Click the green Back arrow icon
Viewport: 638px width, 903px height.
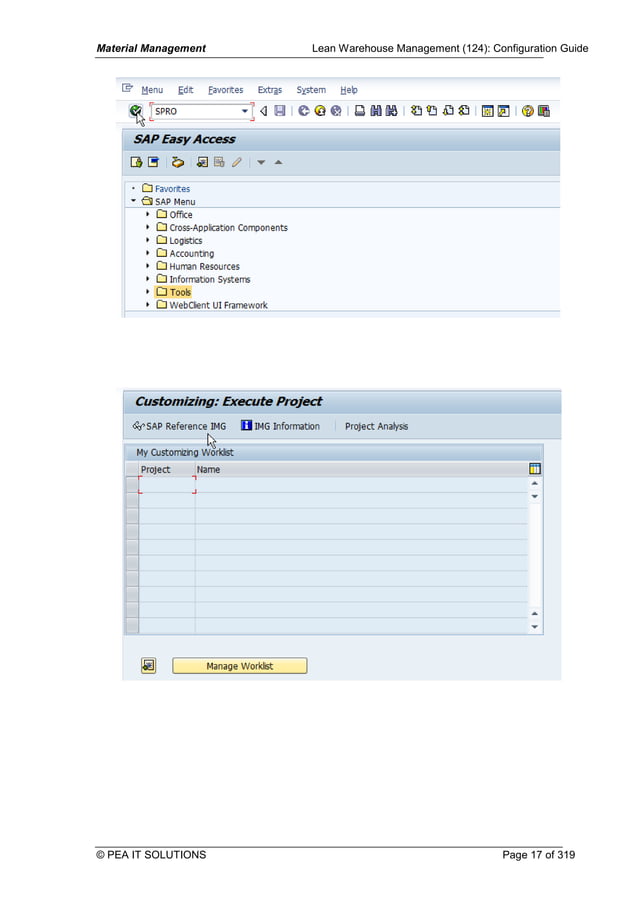point(303,111)
